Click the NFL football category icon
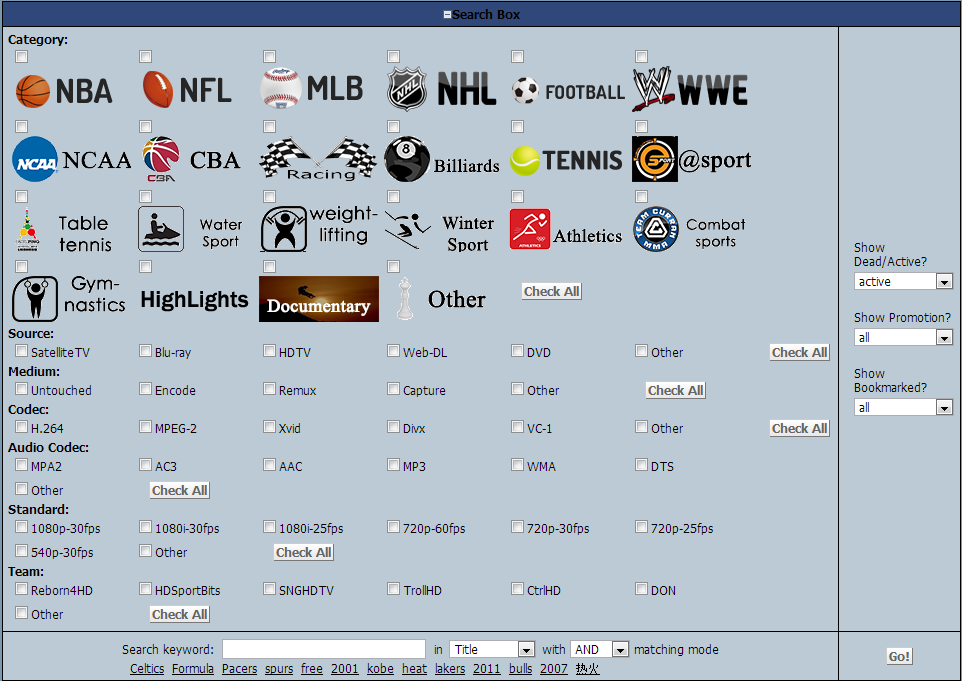 coord(187,90)
